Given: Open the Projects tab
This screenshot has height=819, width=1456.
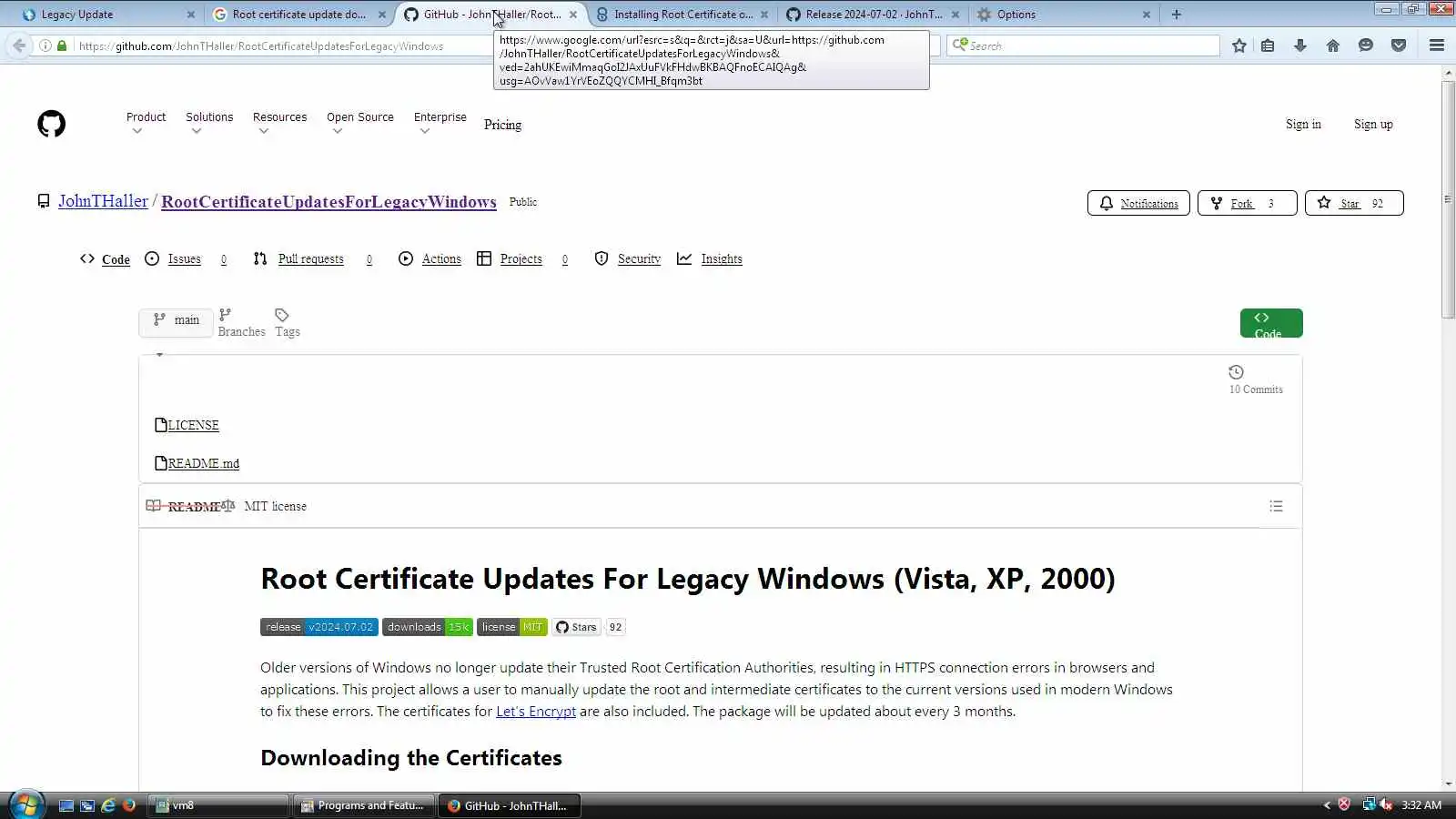Looking at the screenshot, I should pos(522,259).
